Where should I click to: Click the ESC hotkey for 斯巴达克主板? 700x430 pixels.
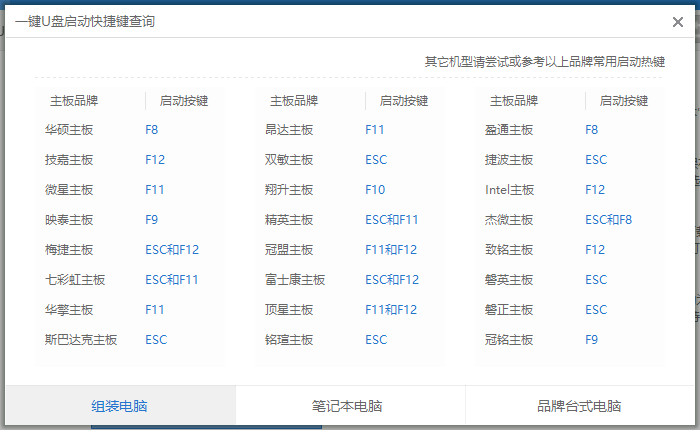[156, 340]
